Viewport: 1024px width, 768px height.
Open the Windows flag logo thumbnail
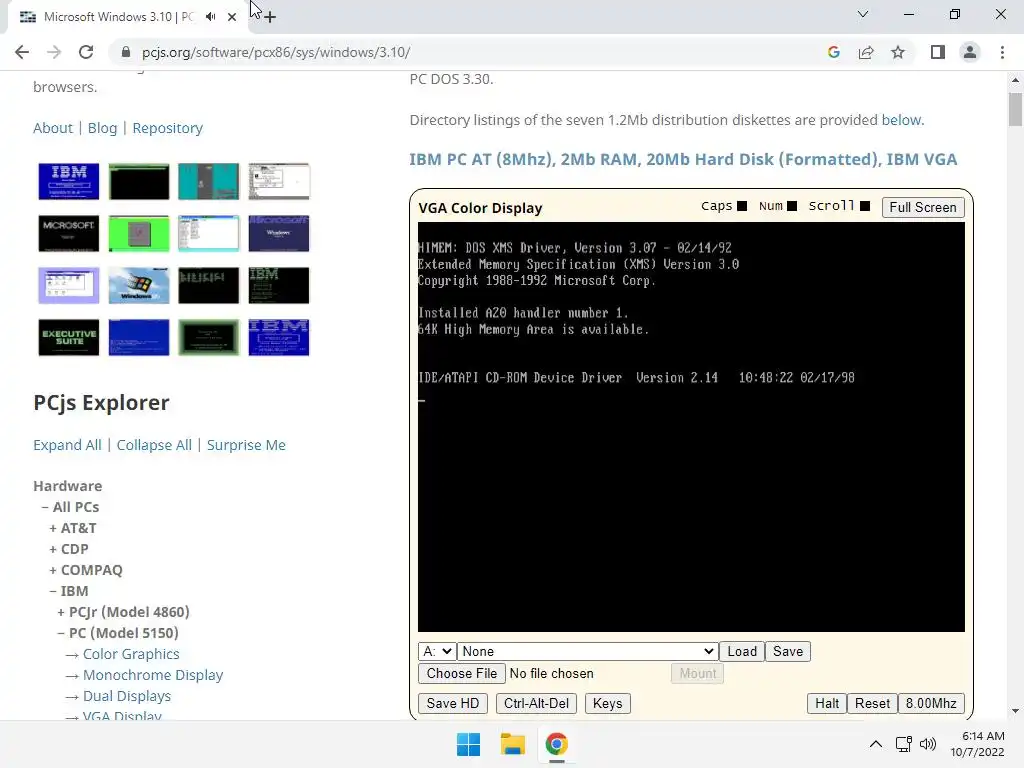[138, 285]
